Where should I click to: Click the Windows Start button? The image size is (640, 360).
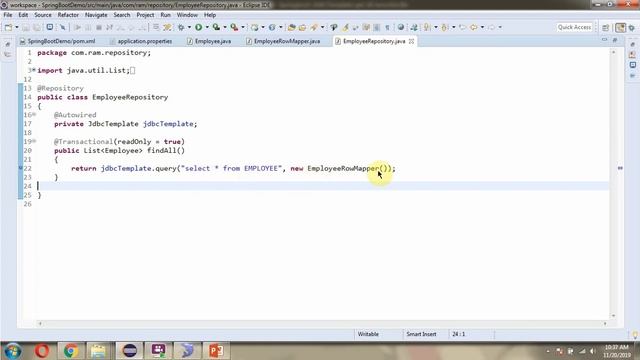click(x=12, y=351)
